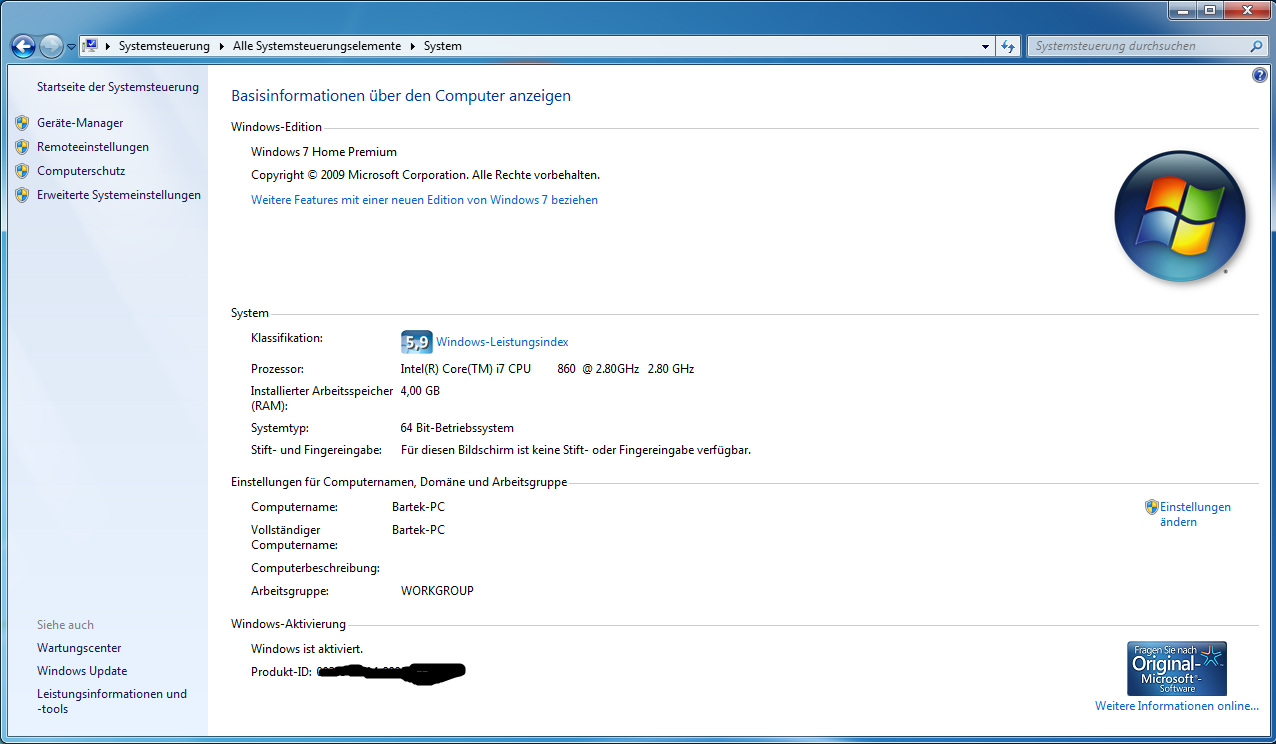
Task: Select the Systemsteuerung breadcrumb
Action: click(x=164, y=46)
